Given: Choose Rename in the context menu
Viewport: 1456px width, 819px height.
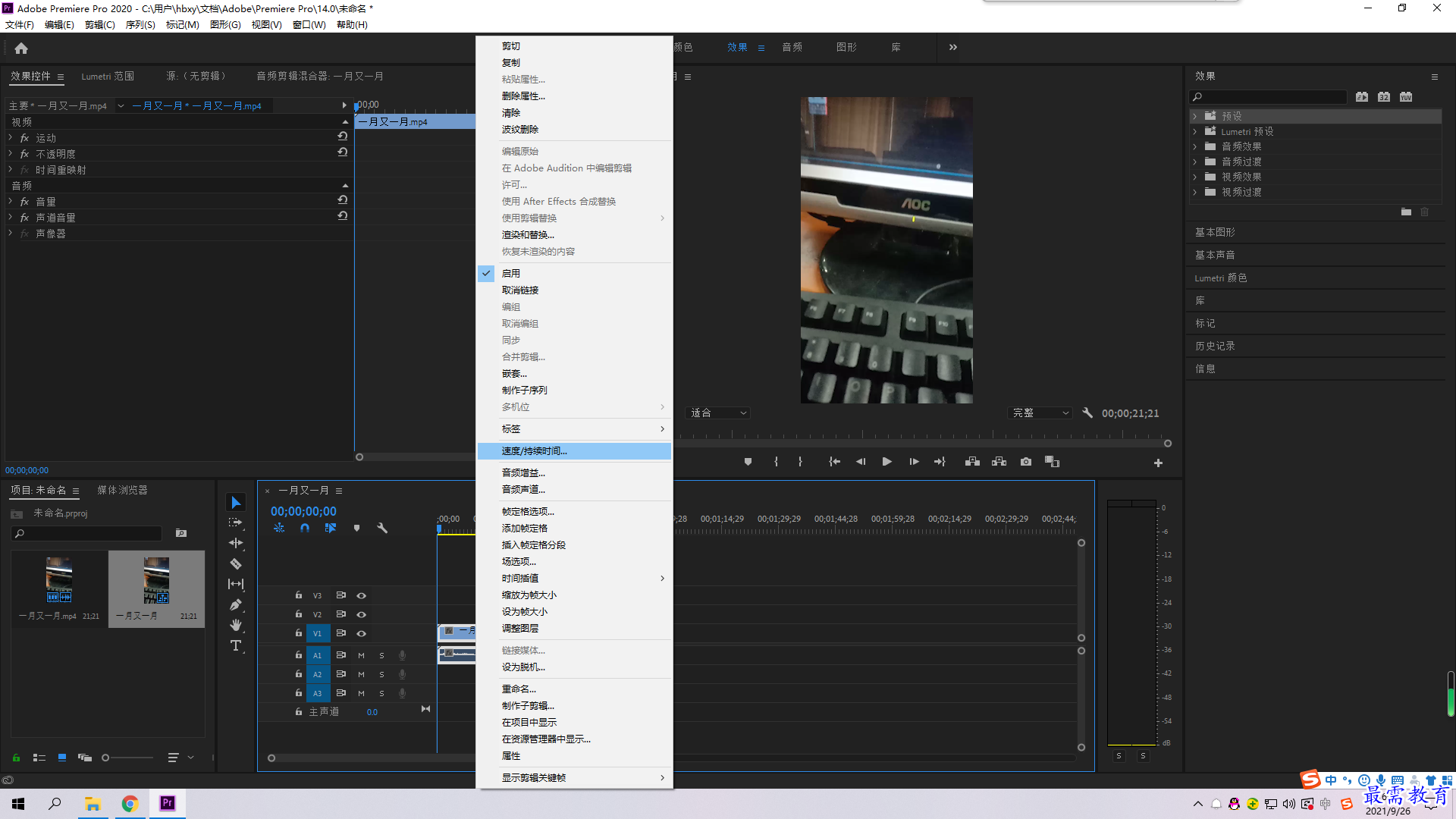Looking at the screenshot, I should pyautogui.click(x=574, y=689).
